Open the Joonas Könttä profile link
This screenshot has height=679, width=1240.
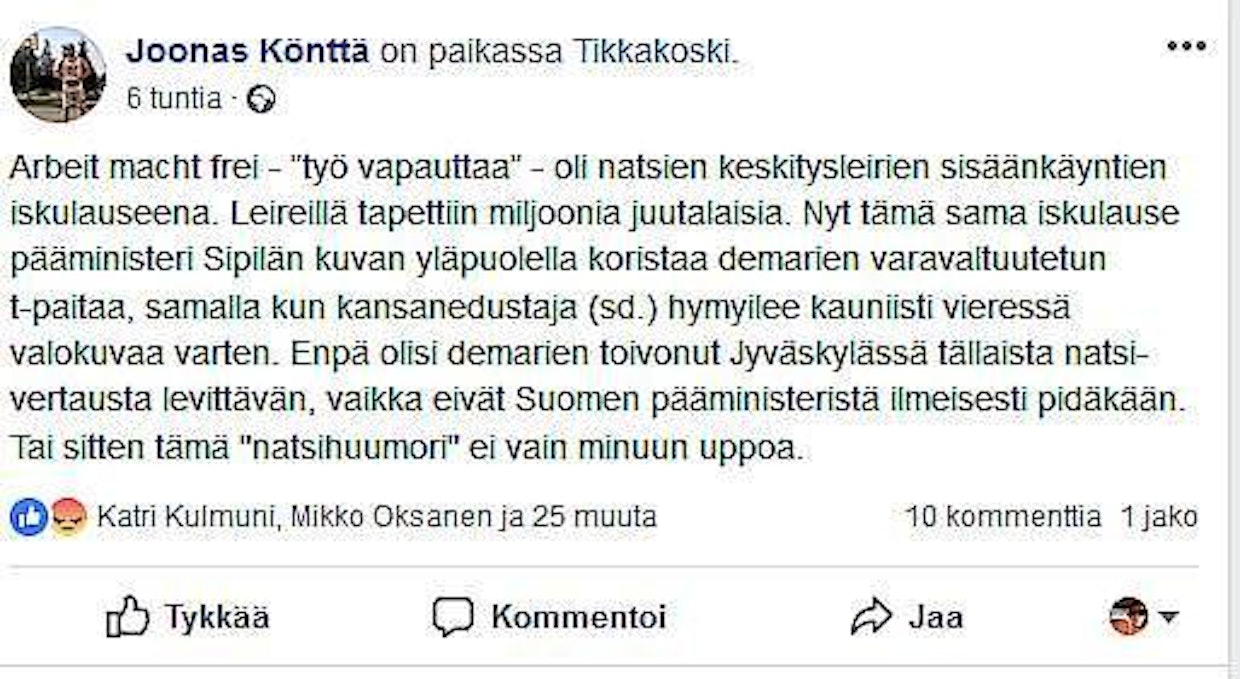coord(247,52)
